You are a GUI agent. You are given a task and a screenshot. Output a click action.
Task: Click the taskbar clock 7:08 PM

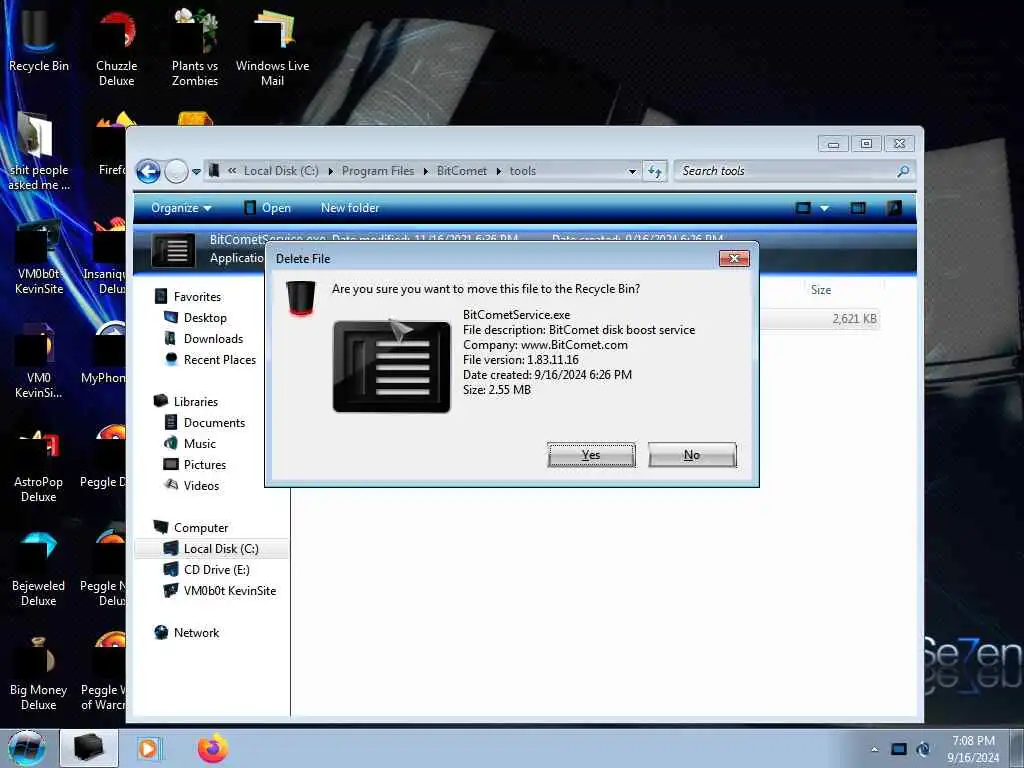pyautogui.click(x=973, y=741)
